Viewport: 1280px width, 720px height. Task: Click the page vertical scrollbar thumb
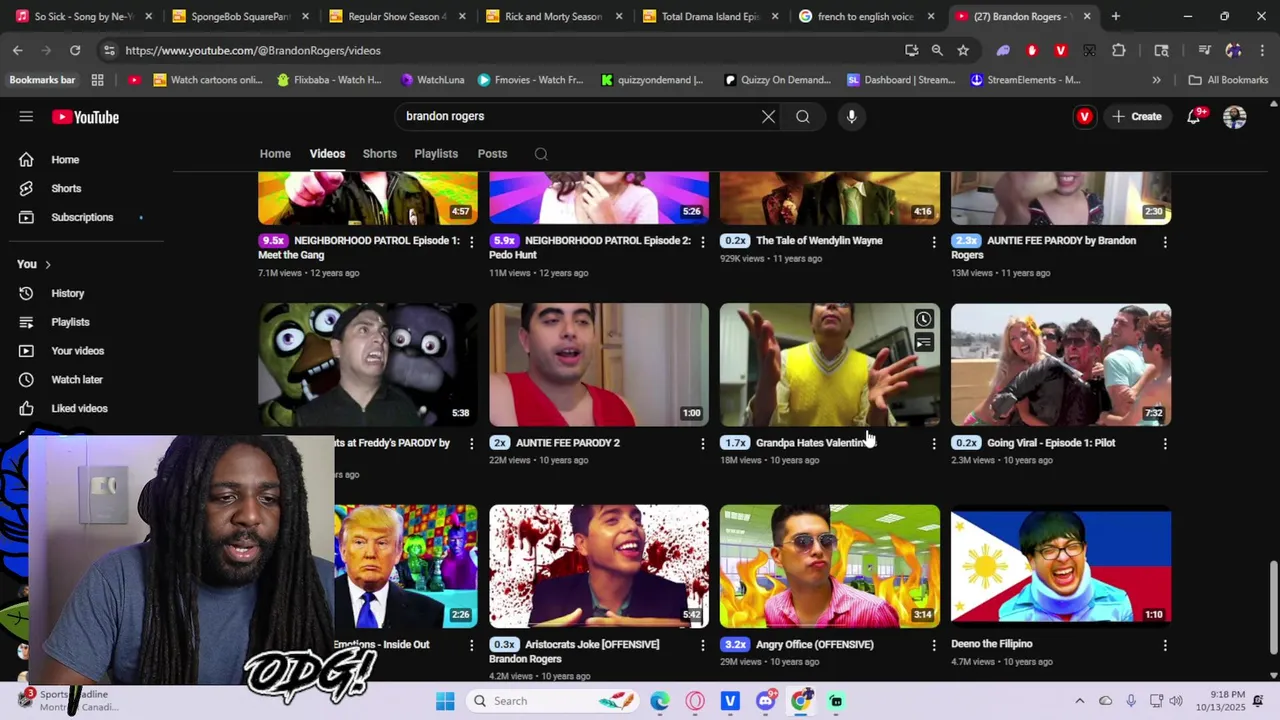pyautogui.click(x=1273, y=606)
